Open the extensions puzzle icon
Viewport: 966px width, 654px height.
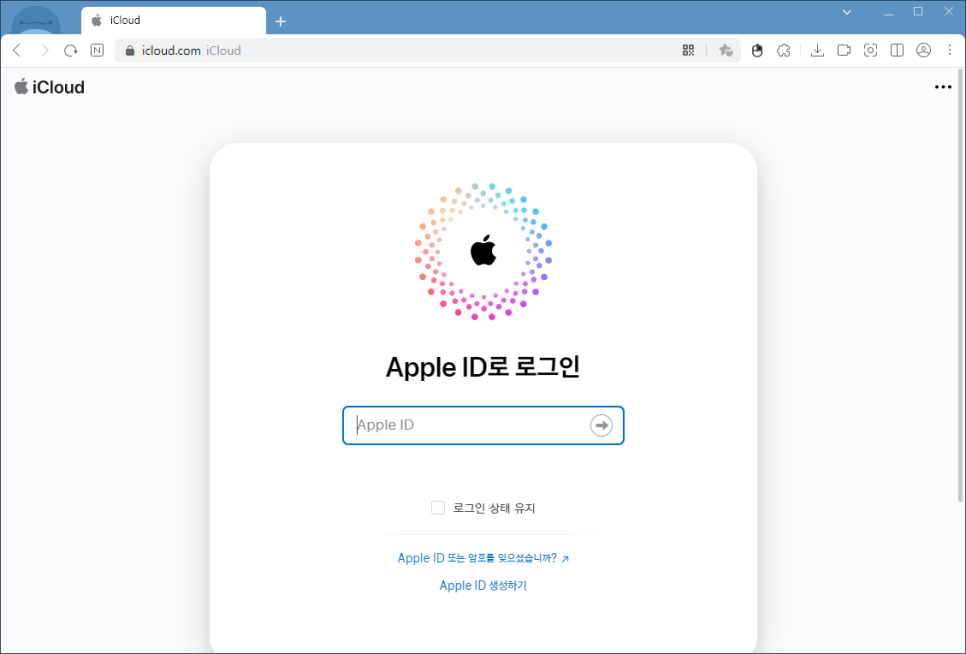pos(784,50)
